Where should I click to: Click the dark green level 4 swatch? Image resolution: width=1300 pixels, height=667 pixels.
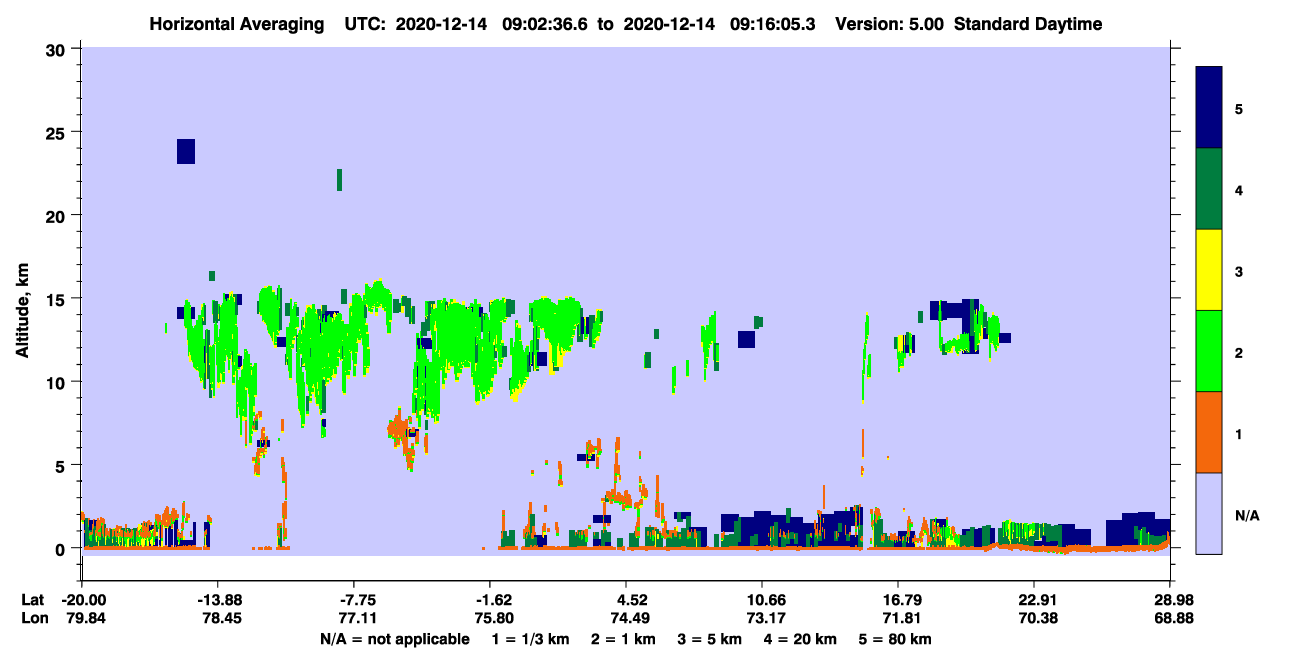[x=1209, y=189]
